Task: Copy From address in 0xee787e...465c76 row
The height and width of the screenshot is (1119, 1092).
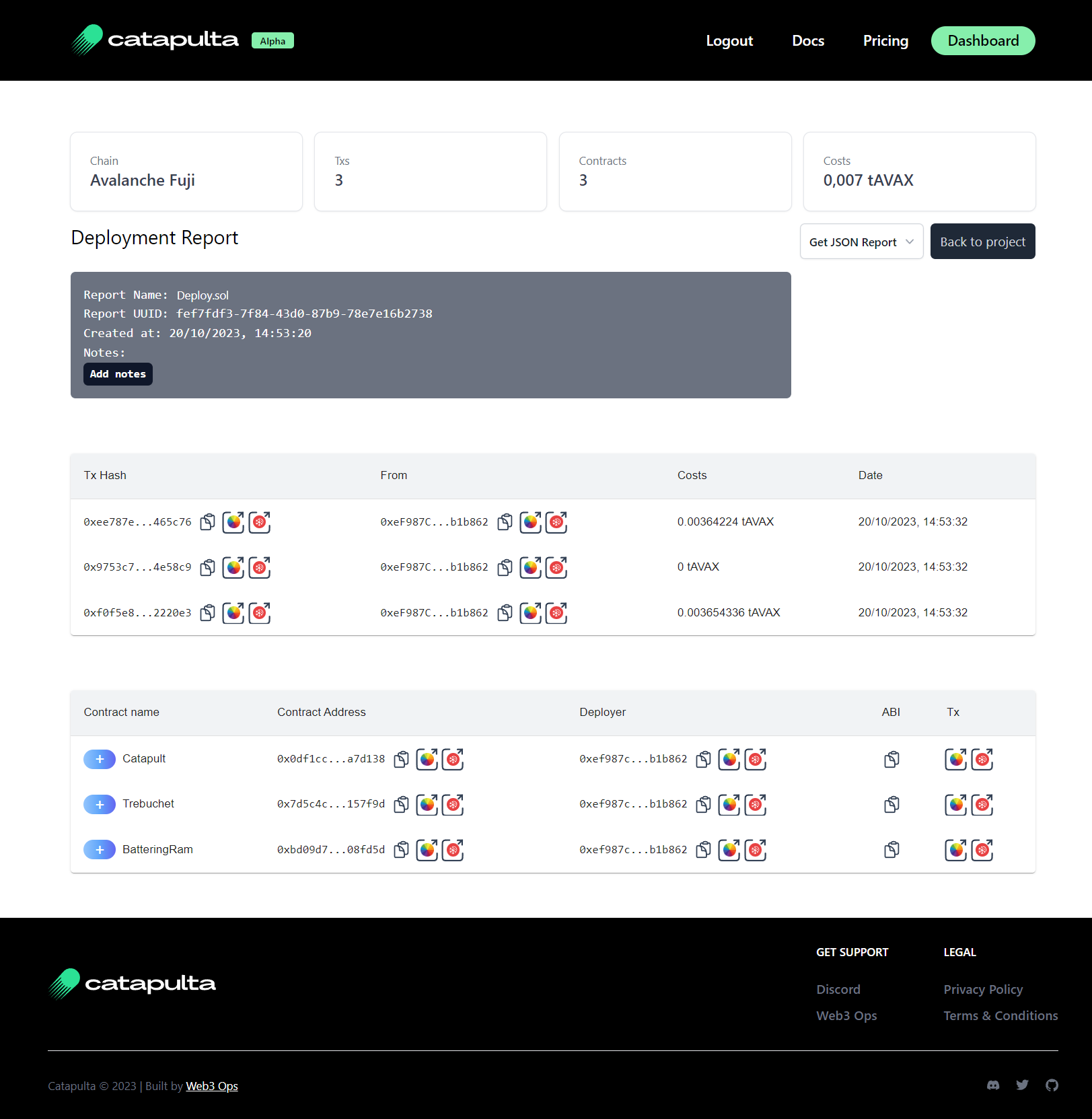Action: point(505,522)
